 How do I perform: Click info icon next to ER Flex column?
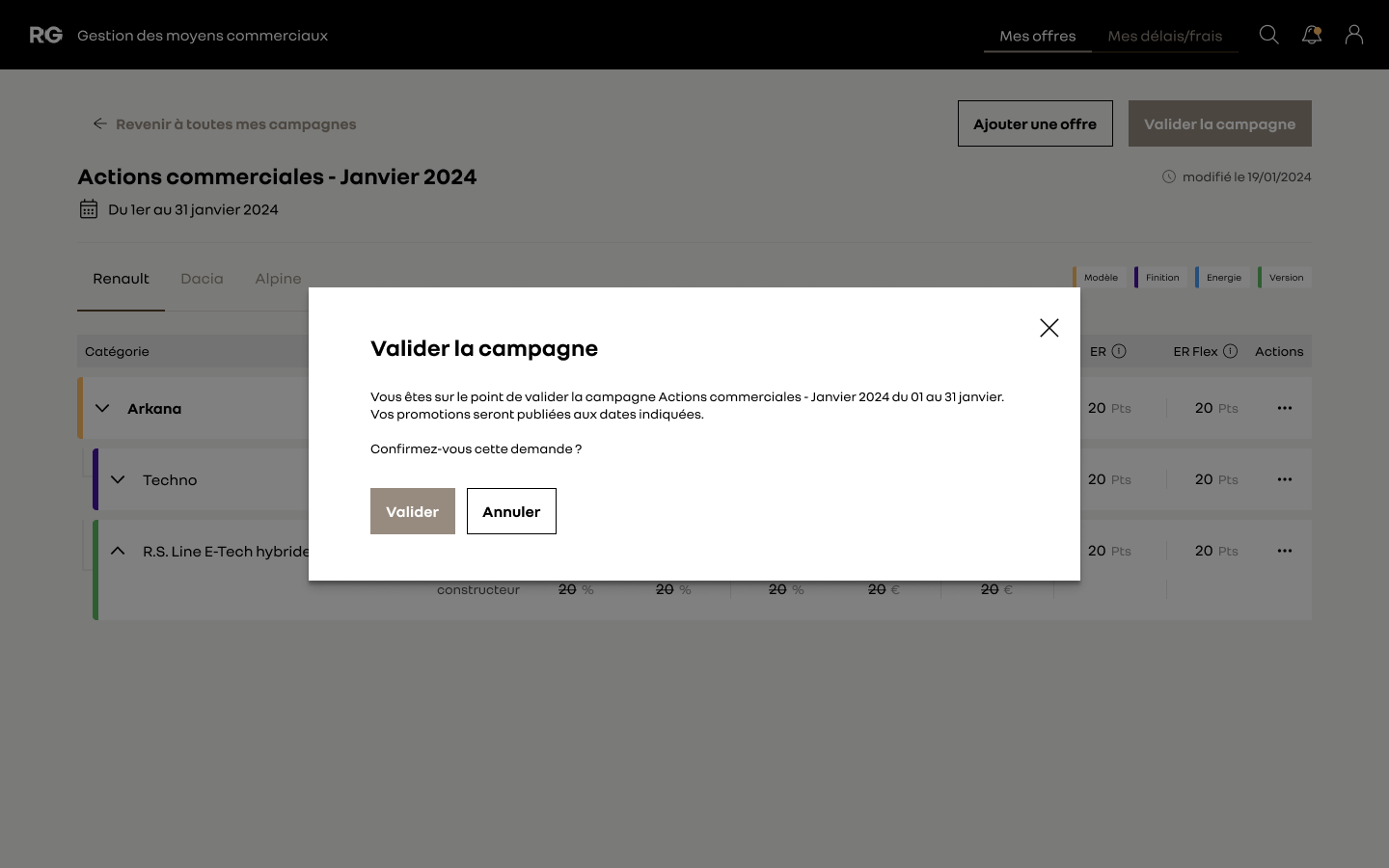point(1230,351)
